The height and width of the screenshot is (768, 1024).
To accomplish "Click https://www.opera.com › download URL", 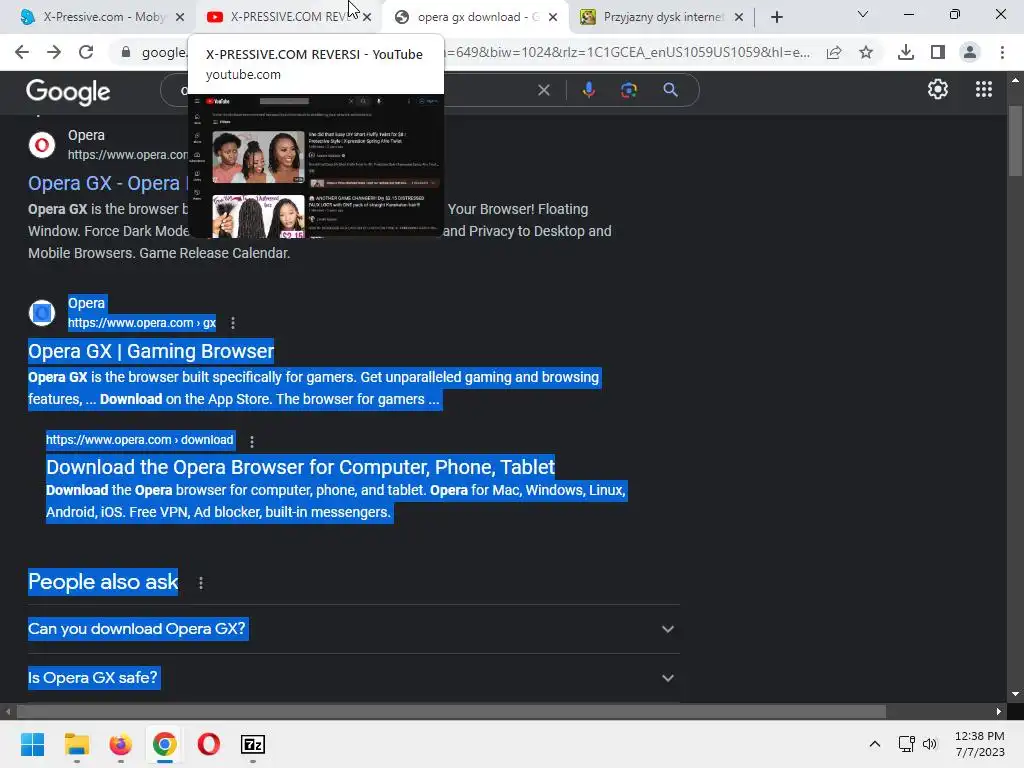I will pyautogui.click(x=140, y=440).
